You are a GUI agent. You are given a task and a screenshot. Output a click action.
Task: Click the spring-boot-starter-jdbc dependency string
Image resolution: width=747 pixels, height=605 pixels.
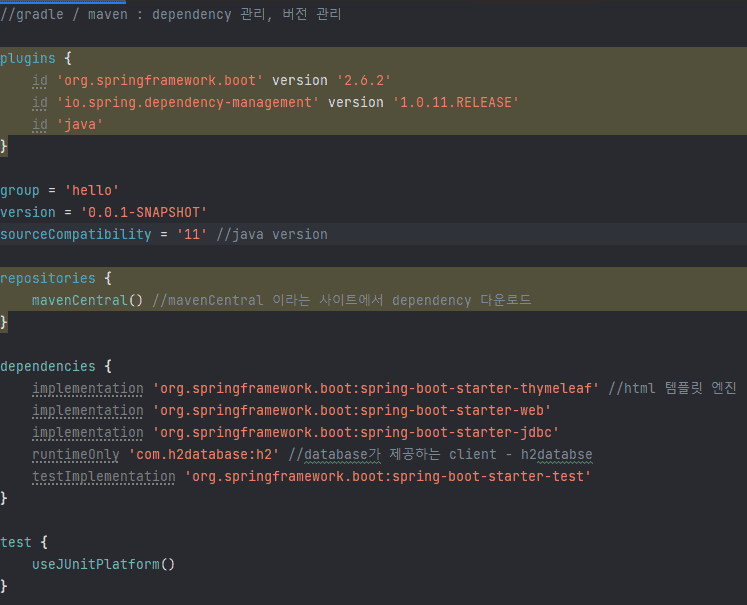pos(356,433)
